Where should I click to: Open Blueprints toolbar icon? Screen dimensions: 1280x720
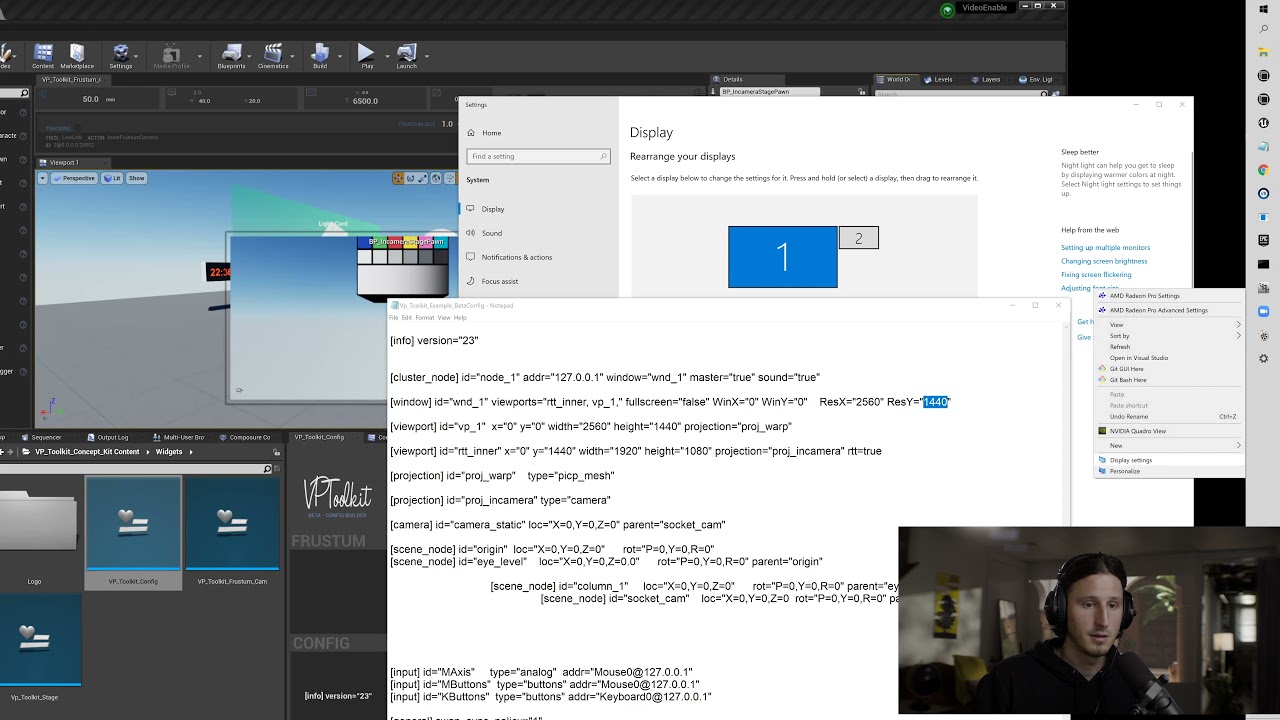[231, 56]
